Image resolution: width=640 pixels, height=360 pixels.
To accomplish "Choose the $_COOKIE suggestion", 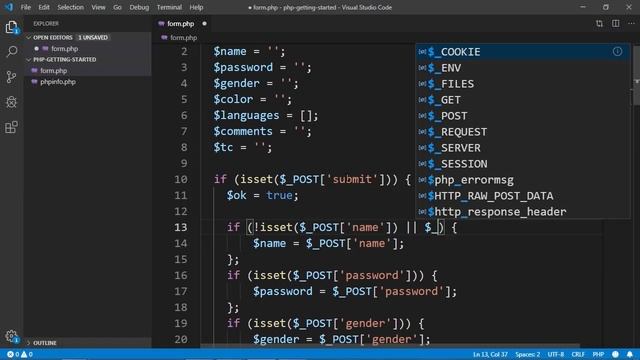I will (522, 52).
